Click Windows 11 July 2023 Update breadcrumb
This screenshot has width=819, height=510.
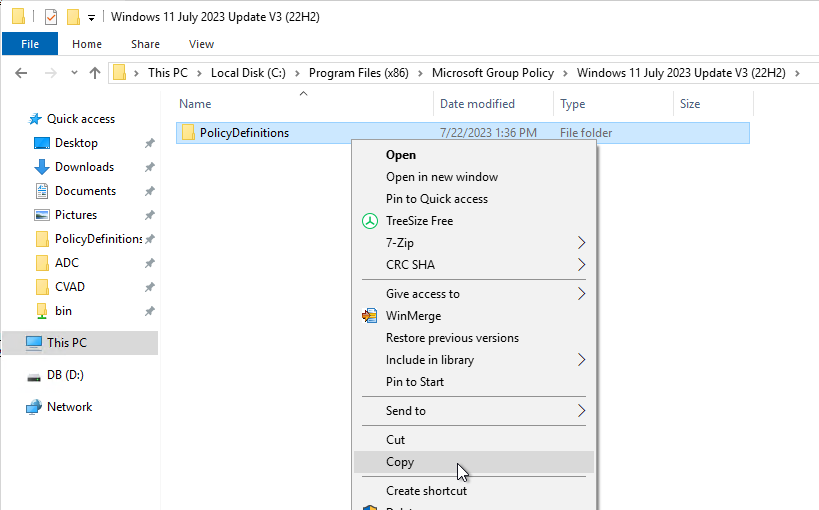[x=681, y=73]
